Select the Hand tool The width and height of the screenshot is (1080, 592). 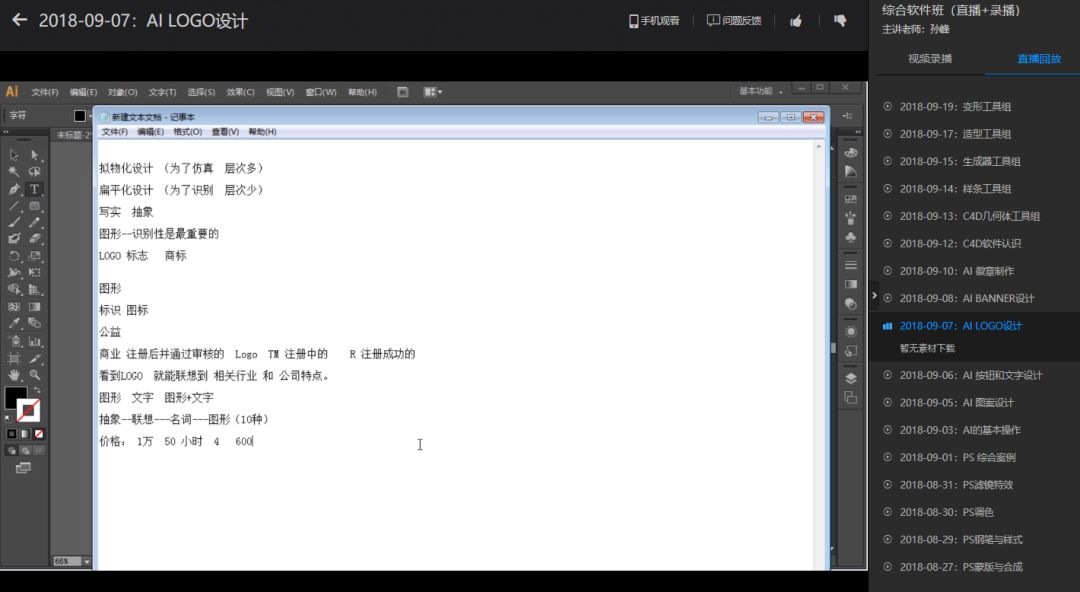[x=14, y=375]
